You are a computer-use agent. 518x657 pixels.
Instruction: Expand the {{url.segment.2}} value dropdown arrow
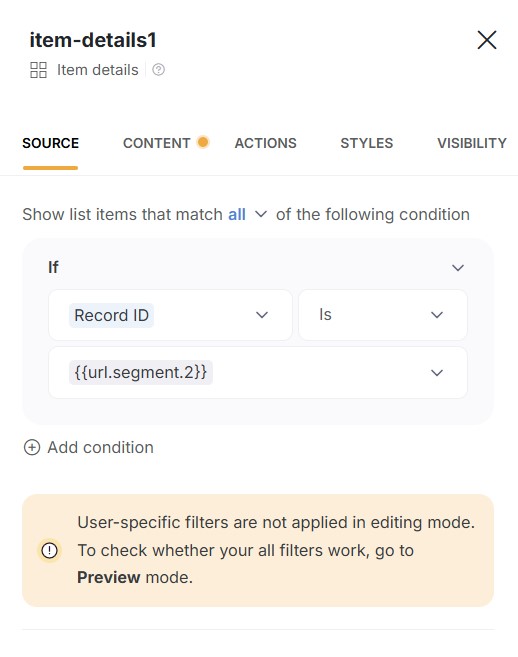[x=437, y=372]
